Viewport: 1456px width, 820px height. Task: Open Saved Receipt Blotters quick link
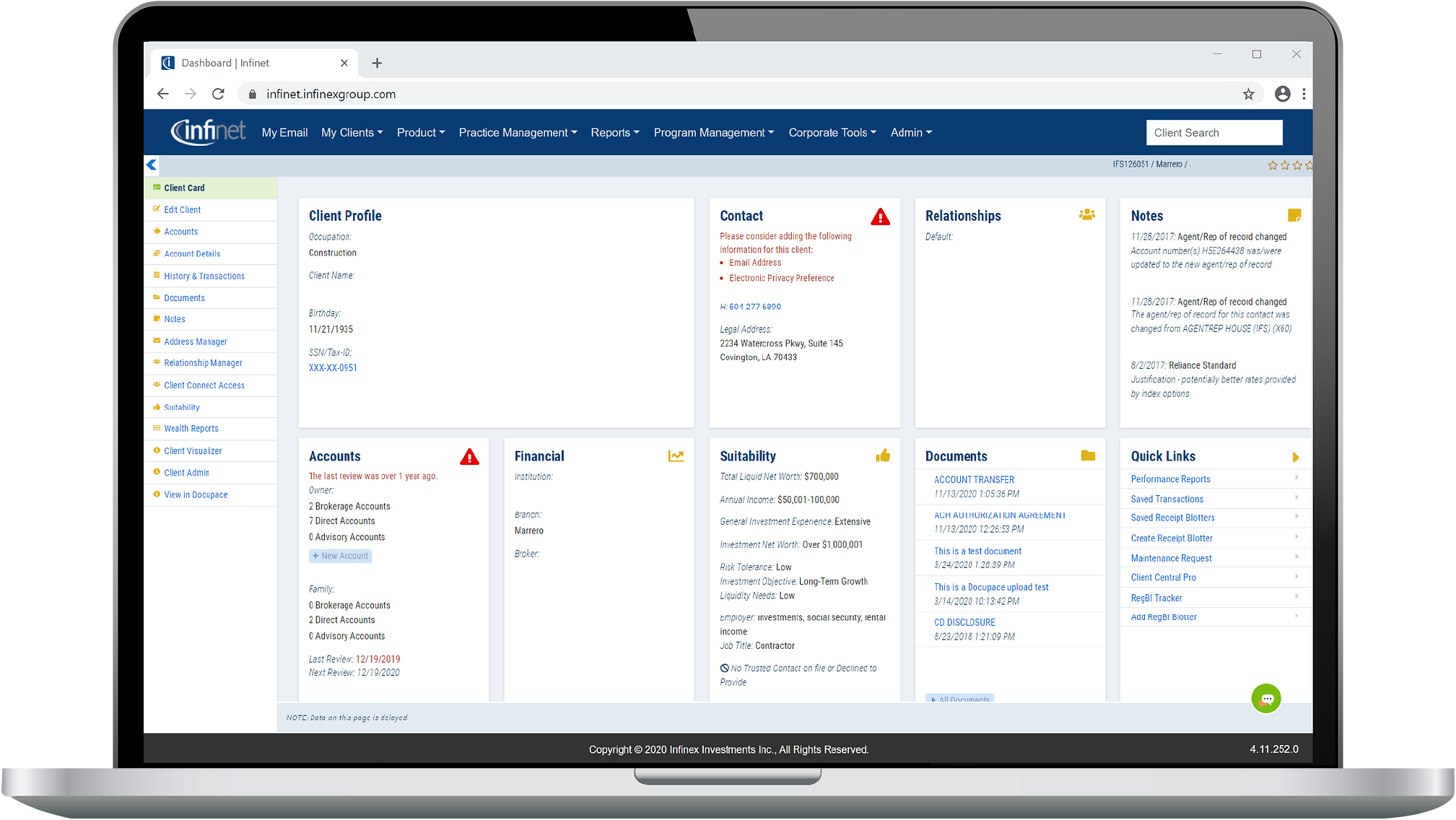click(1172, 518)
